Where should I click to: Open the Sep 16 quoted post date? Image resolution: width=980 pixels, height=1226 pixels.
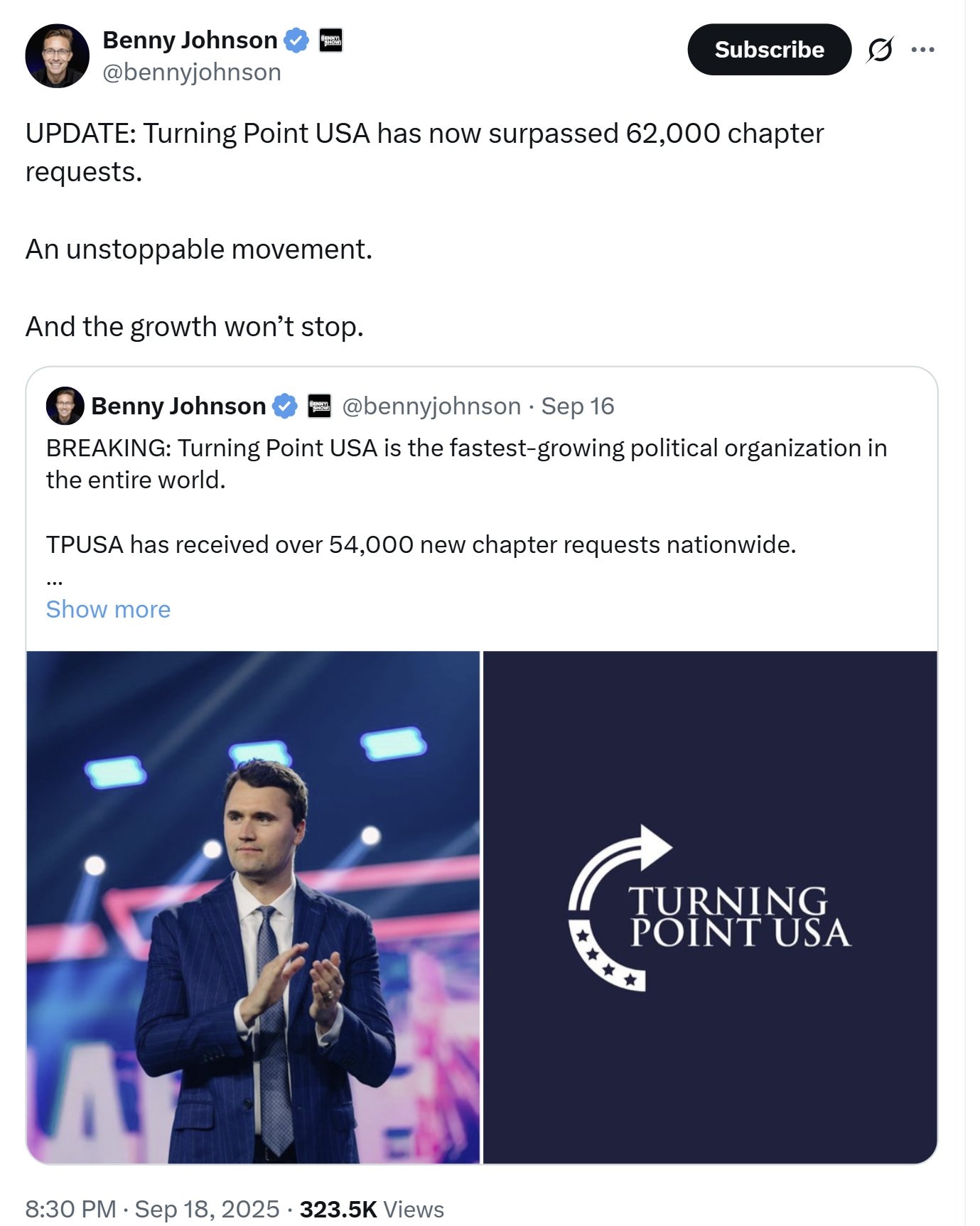point(577,407)
